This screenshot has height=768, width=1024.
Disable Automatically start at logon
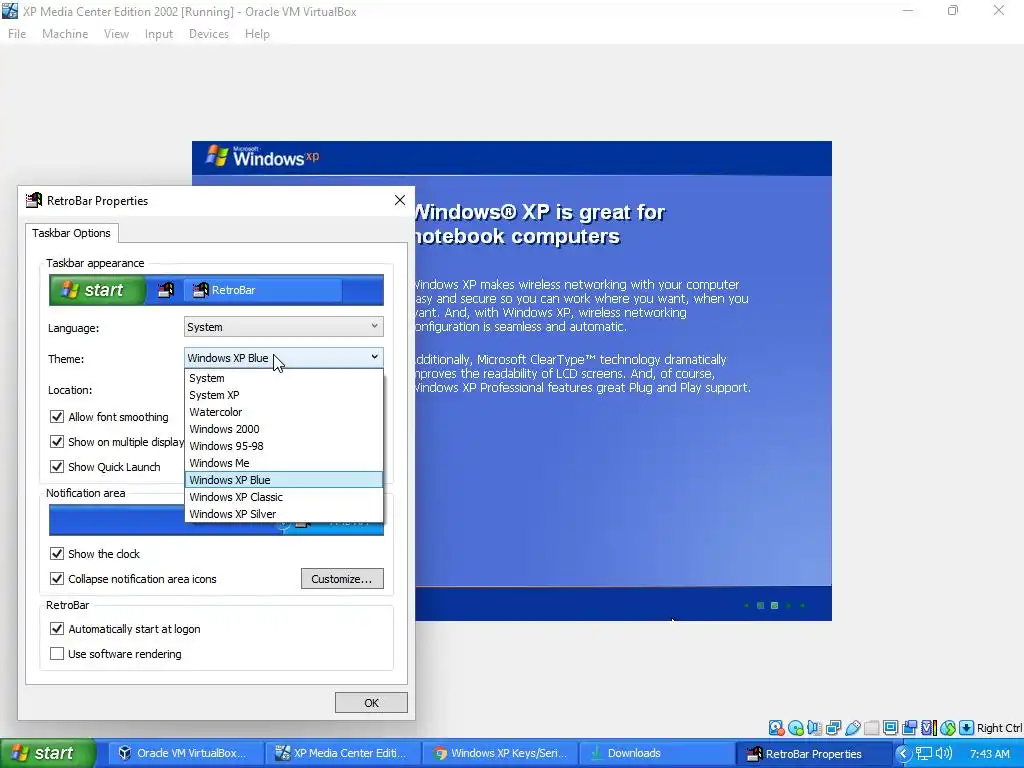pyautogui.click(x=57, y=629)
